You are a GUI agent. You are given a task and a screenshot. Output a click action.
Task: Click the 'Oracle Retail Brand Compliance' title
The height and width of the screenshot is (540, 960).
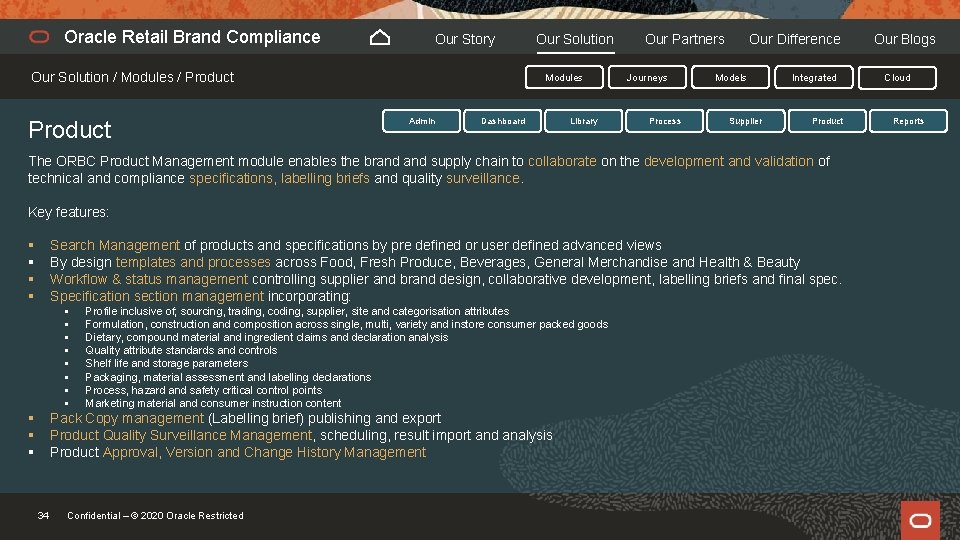tap(192, 37)
